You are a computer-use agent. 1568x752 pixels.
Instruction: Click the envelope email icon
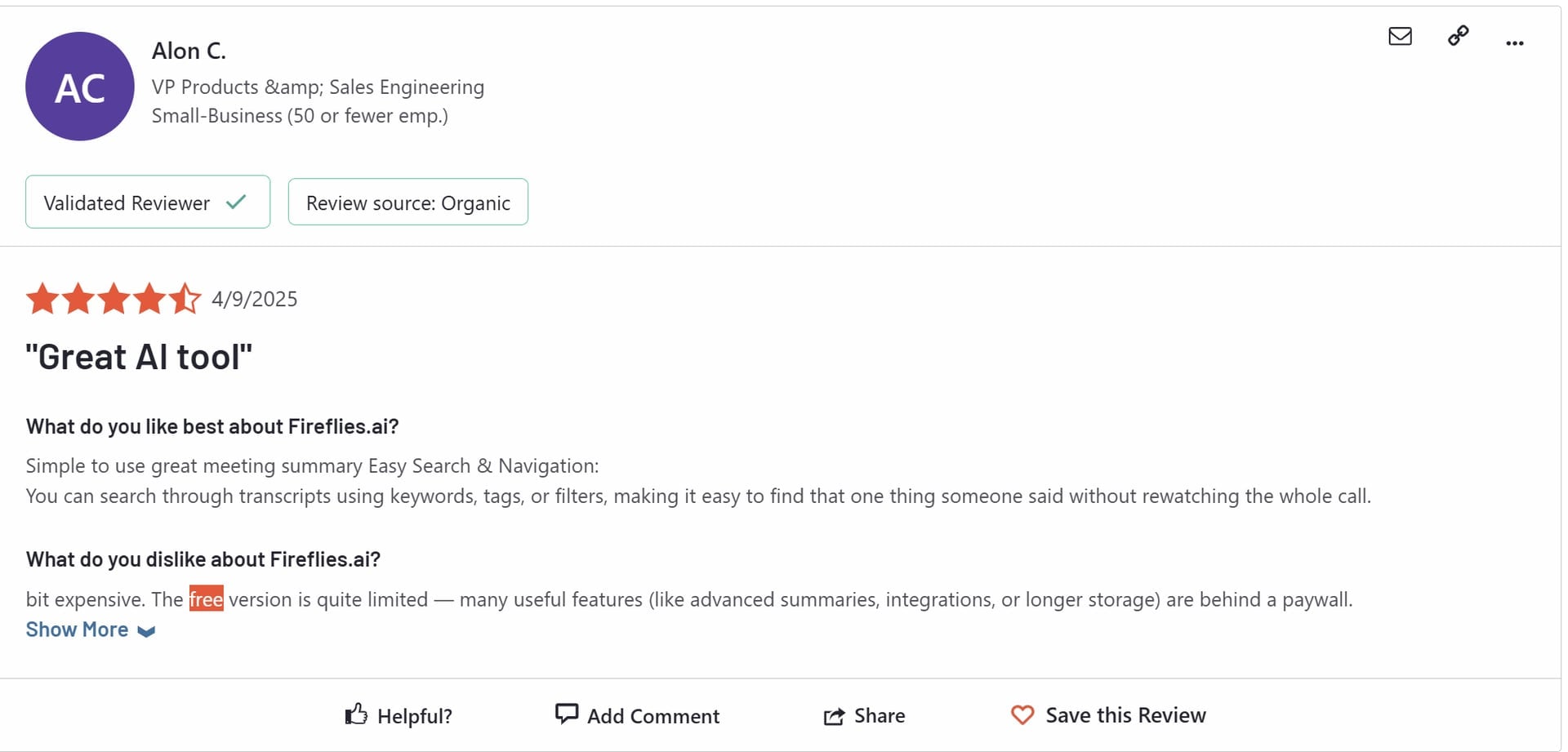pyautogui.click(x=1400, y=36)
